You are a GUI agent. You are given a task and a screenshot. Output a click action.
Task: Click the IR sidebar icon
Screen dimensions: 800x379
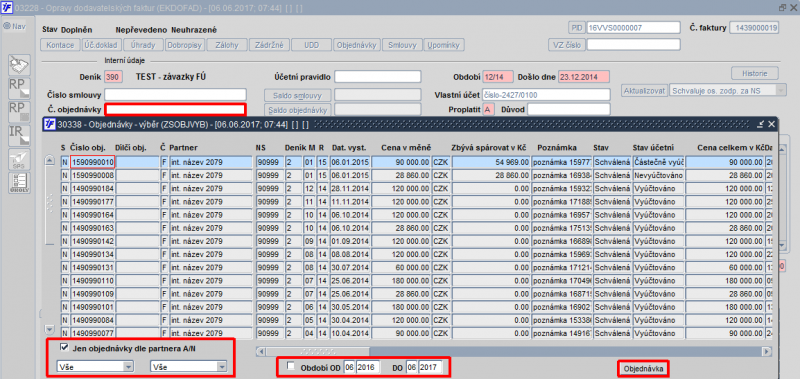click(19, 136)
